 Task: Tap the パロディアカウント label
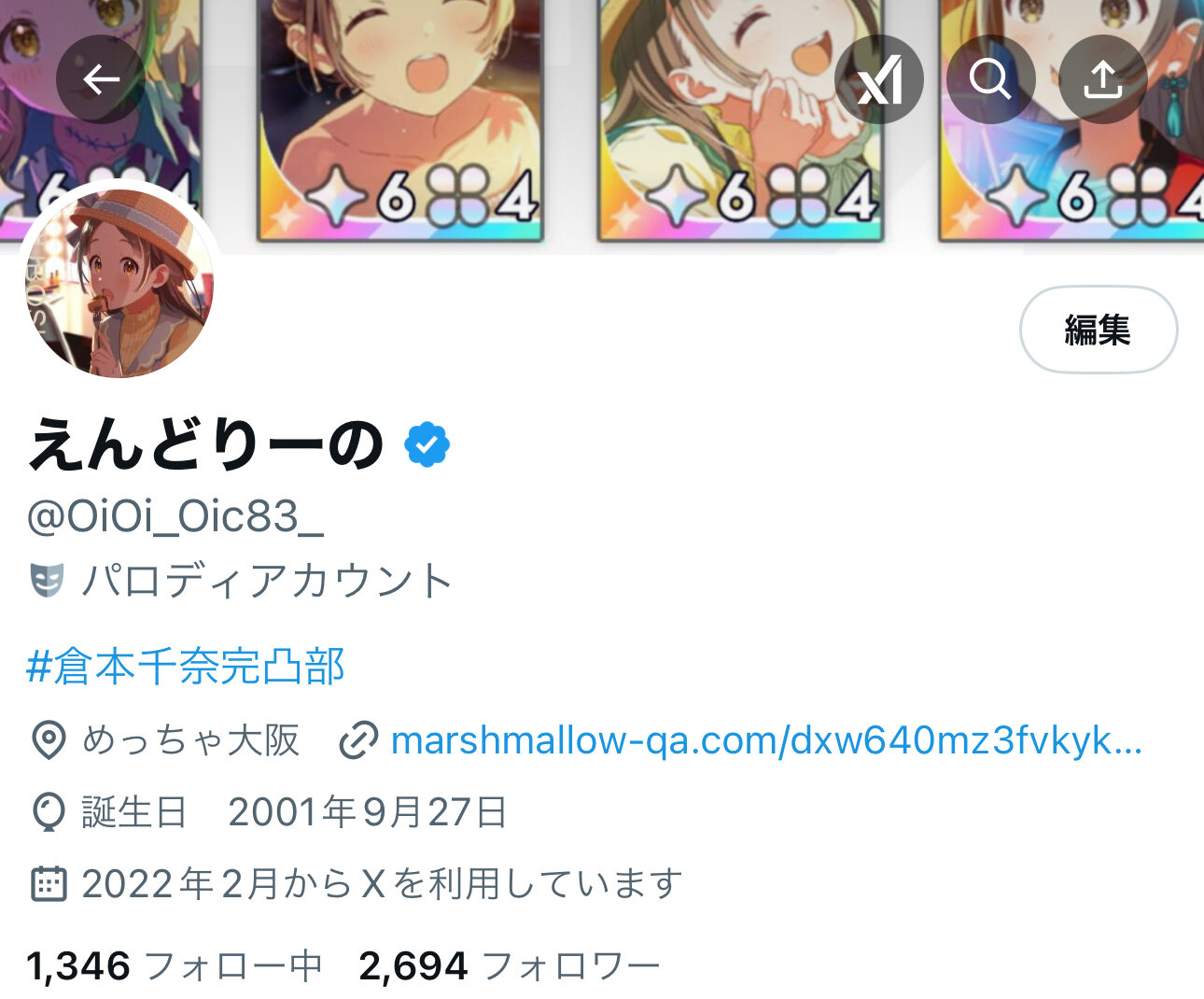point(267,581)
